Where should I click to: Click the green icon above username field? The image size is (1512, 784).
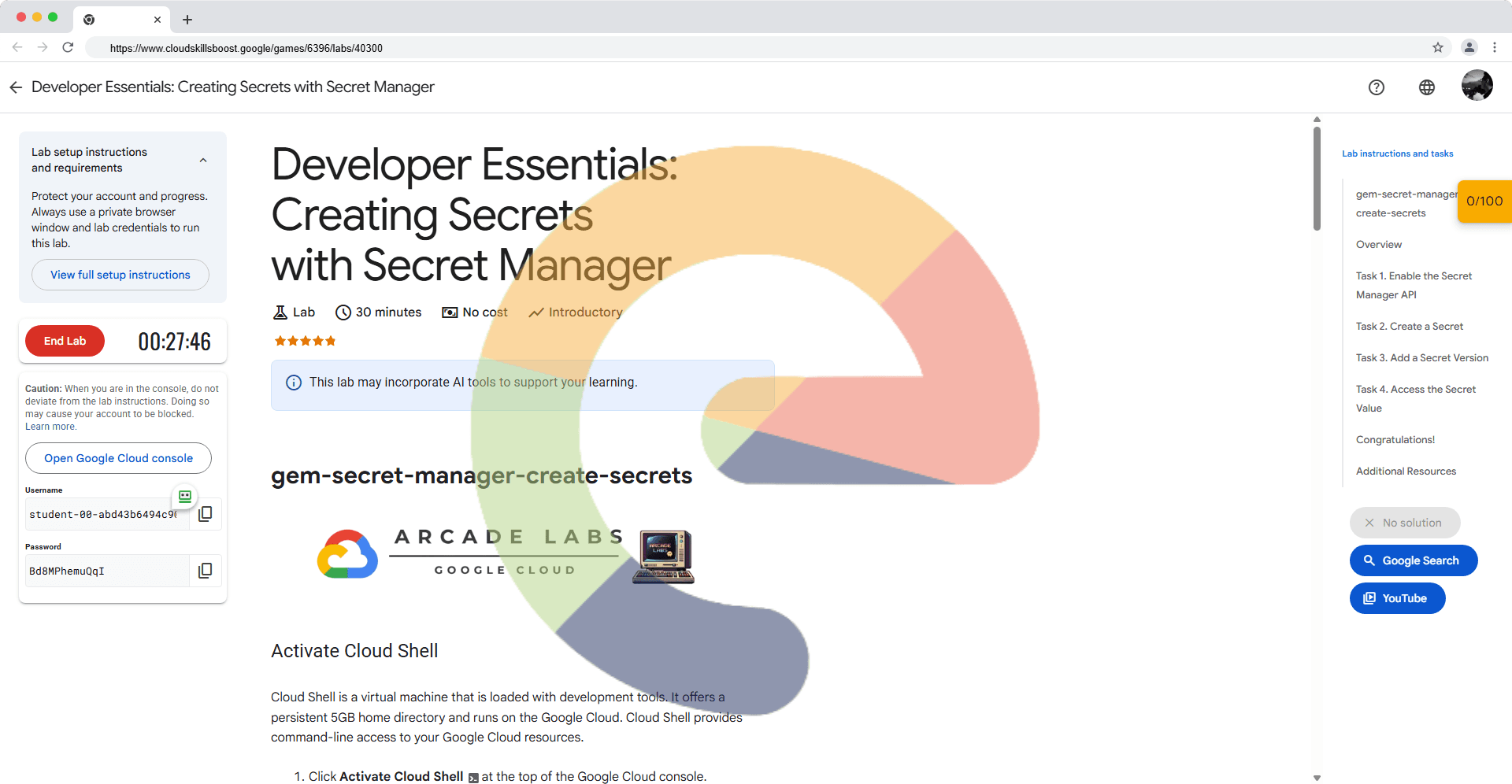coord(185,497)
